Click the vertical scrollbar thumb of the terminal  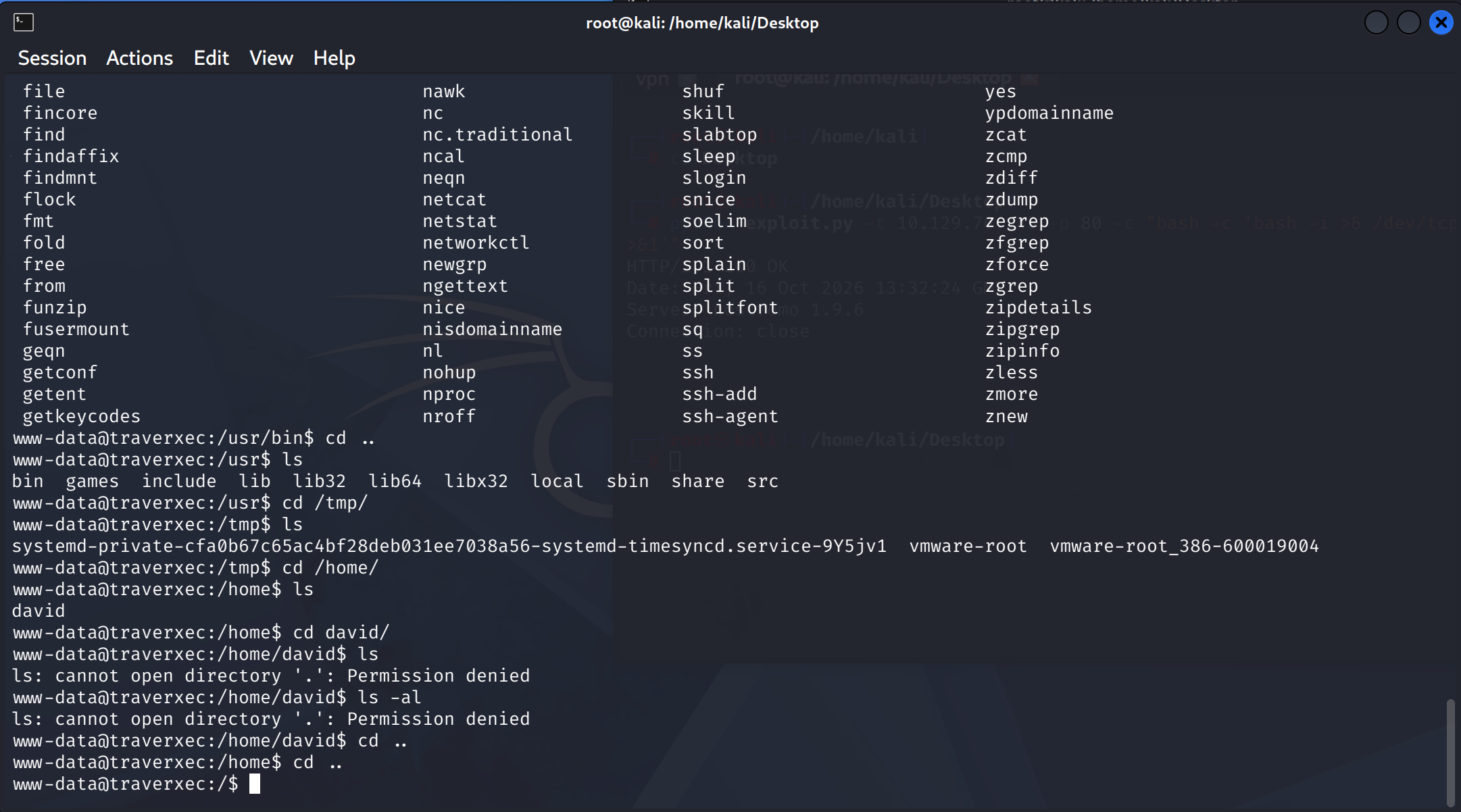[1450, 751]
